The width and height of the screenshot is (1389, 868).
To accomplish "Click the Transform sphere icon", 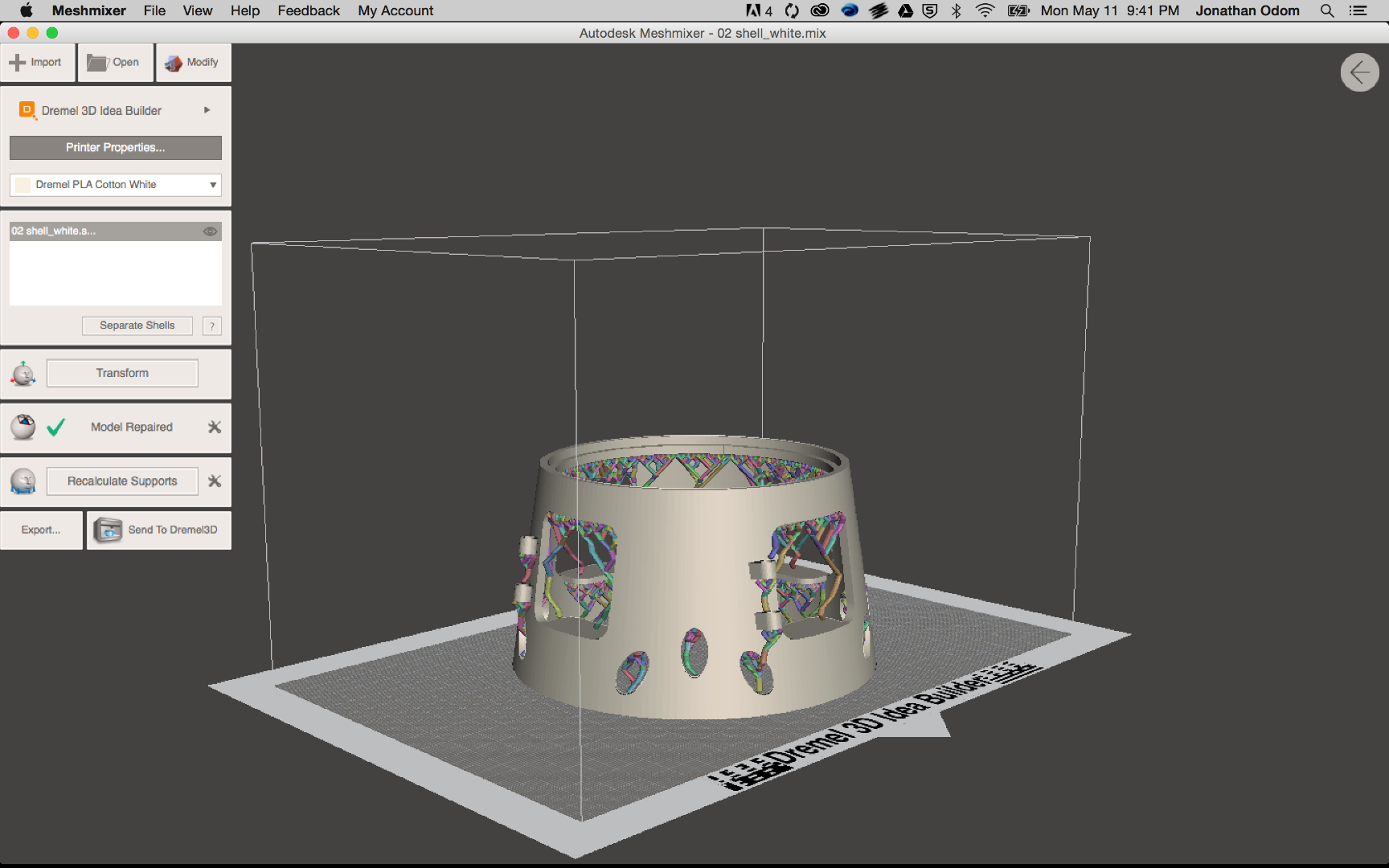I will tap(23, 374).
